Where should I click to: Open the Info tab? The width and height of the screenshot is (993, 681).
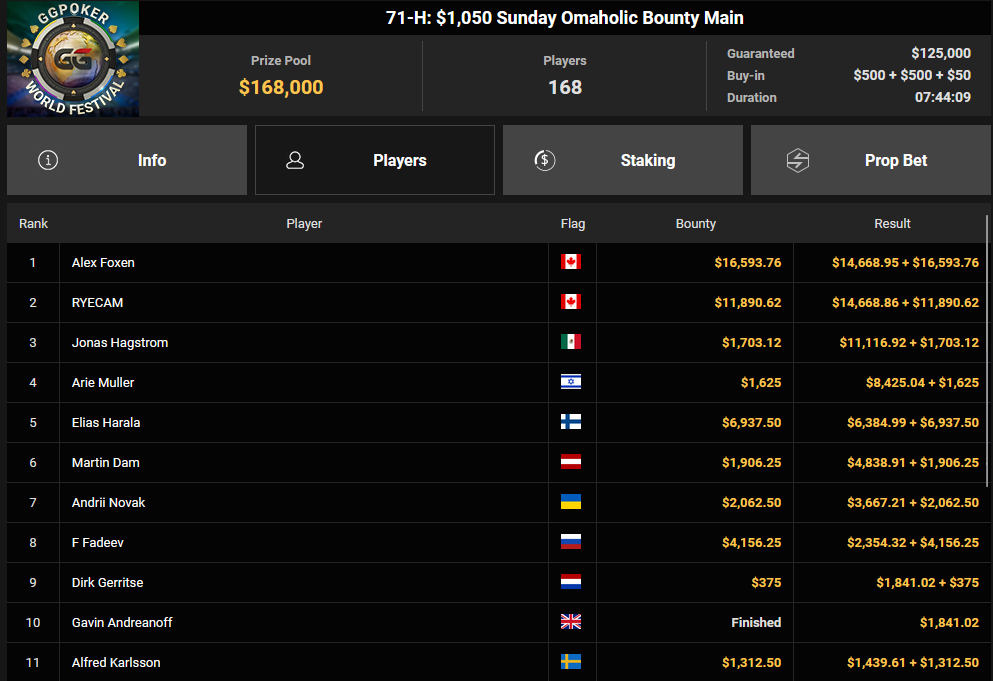(x=127, y=160)
